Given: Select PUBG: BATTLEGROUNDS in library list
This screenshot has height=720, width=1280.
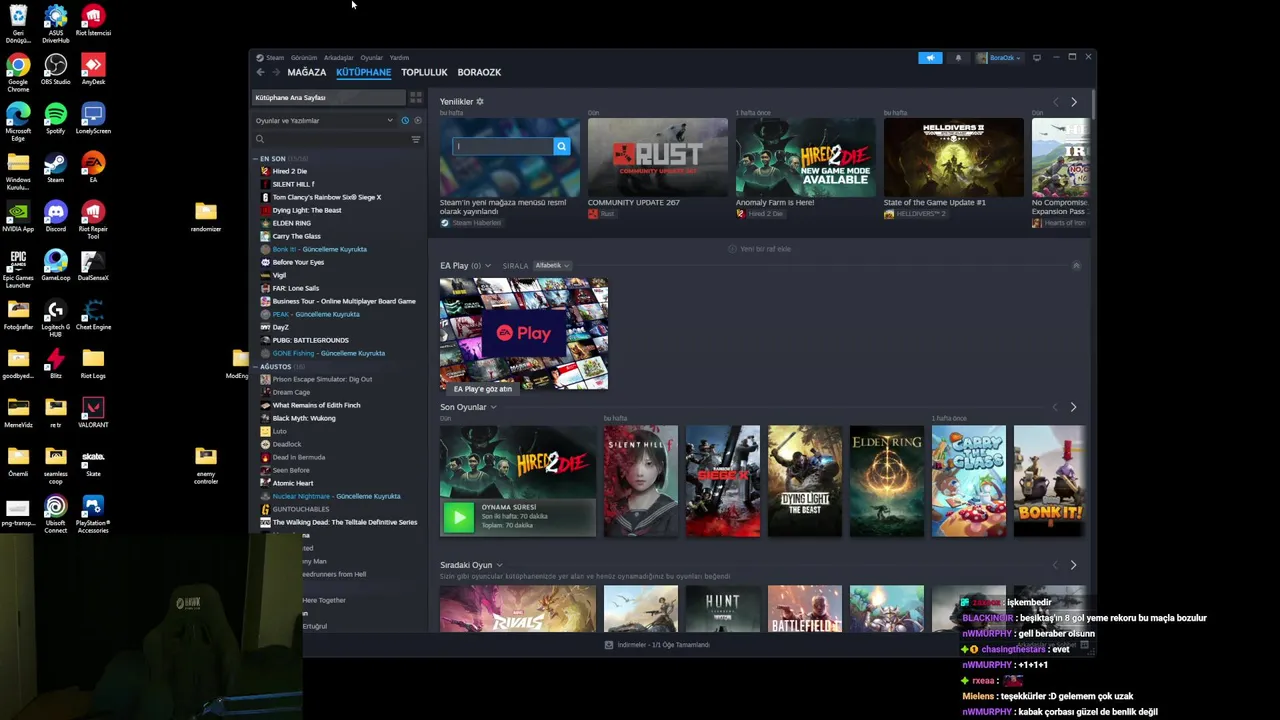Looking at the screenshot, I should point(310,340).
